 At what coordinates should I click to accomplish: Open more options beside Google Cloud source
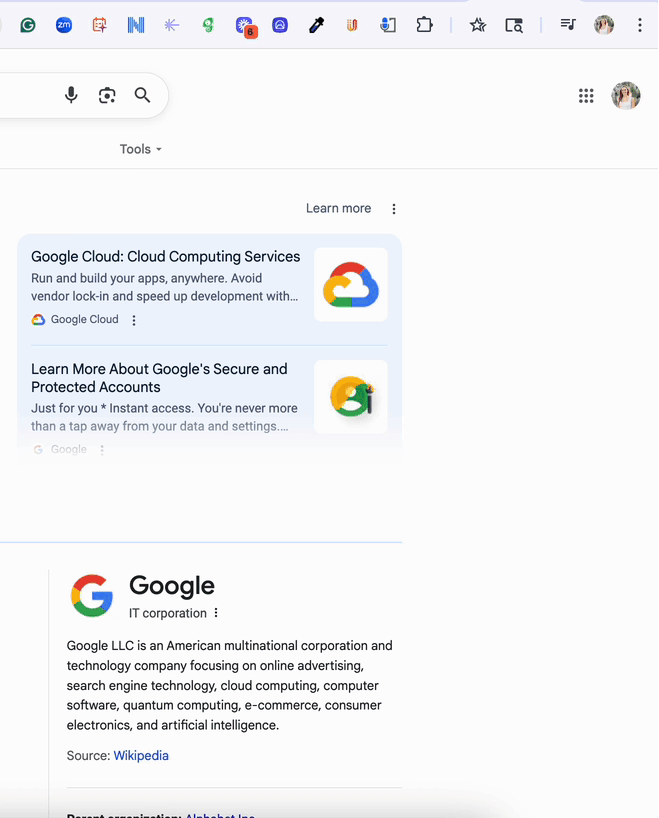134,321
